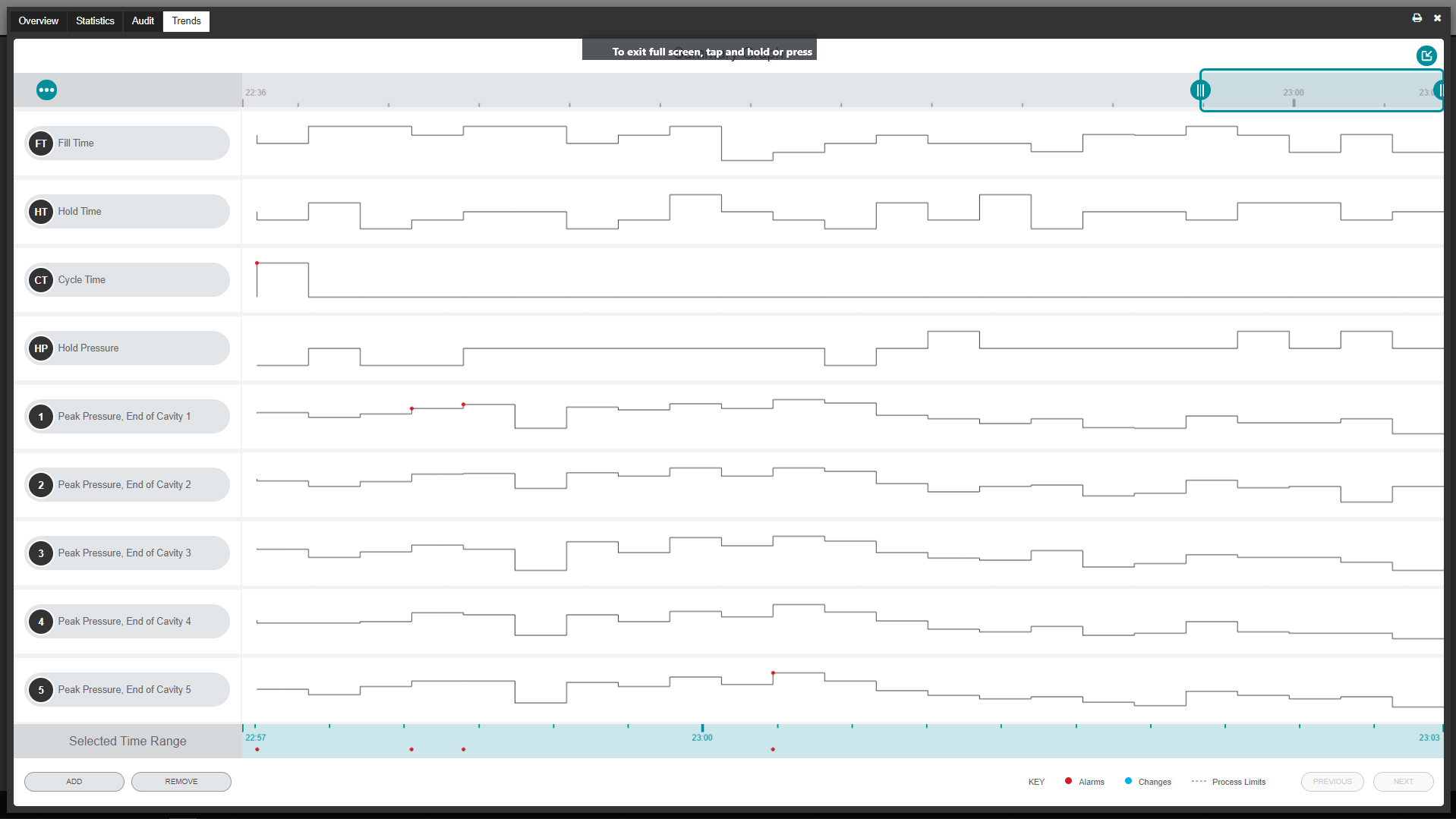Open the Audit tab
Viewport: 1456px width, 819px height.
point(143,21)
